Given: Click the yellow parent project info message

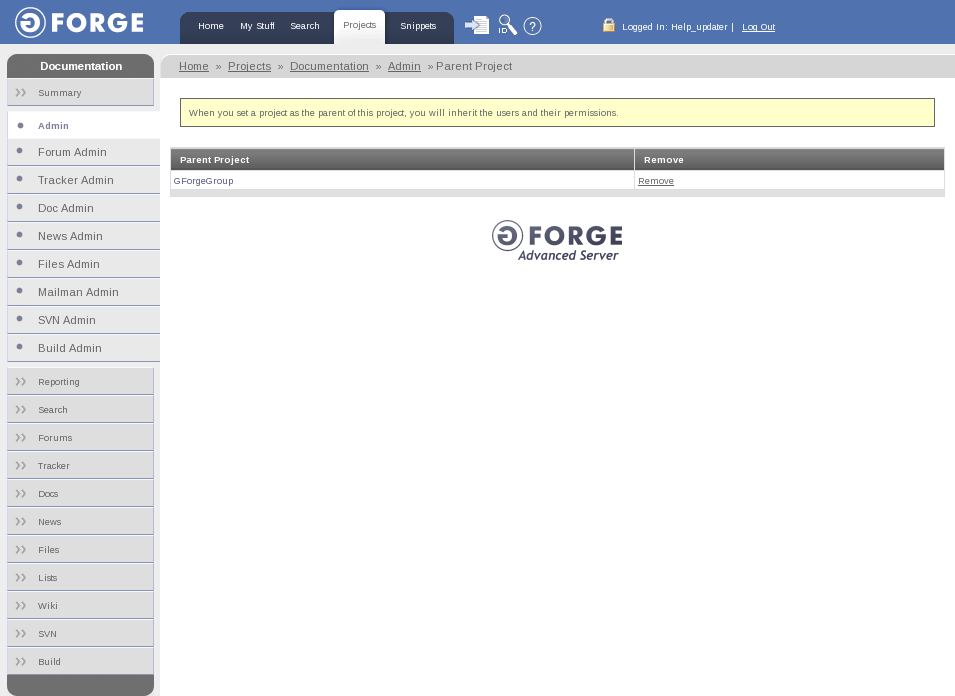Looking at the screenshot, I should click(557, 113).
